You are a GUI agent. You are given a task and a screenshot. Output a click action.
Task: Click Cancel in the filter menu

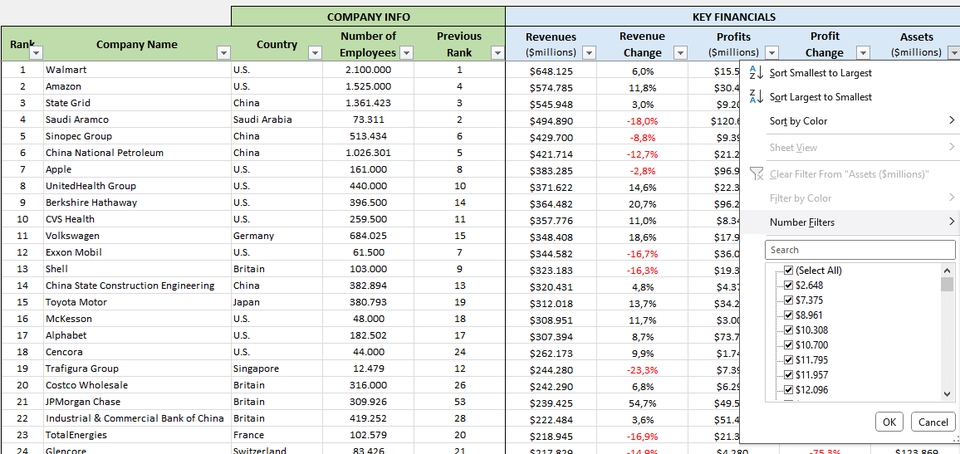pyautogui.click(x=933, y=422)
